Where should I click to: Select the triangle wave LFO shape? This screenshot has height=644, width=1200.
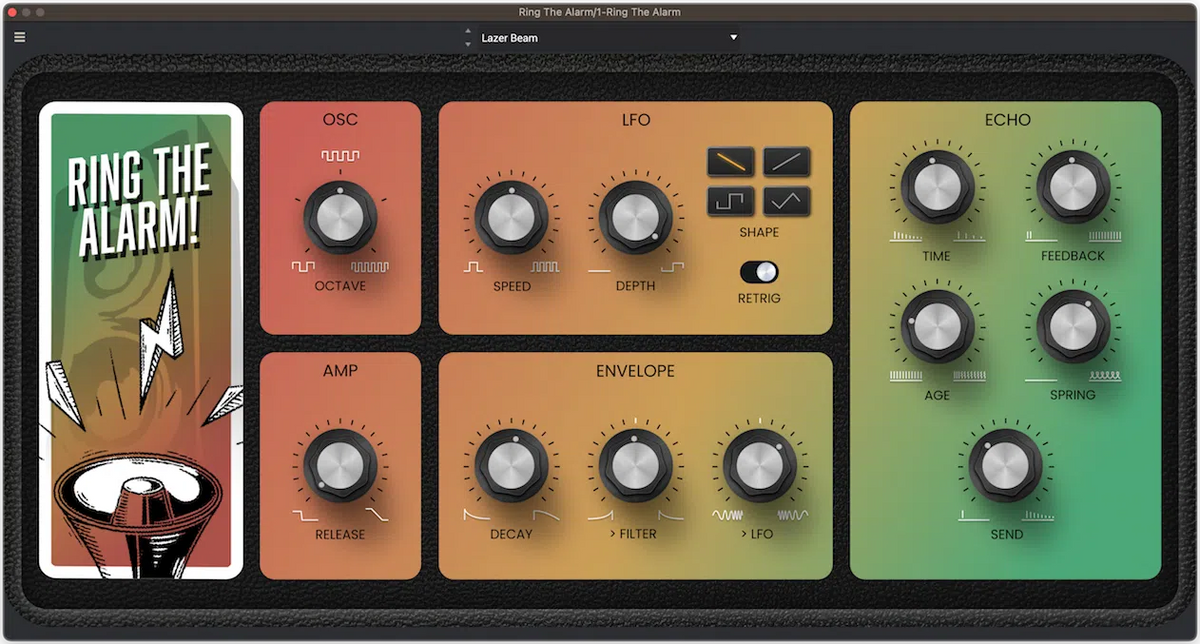[787, 201]
